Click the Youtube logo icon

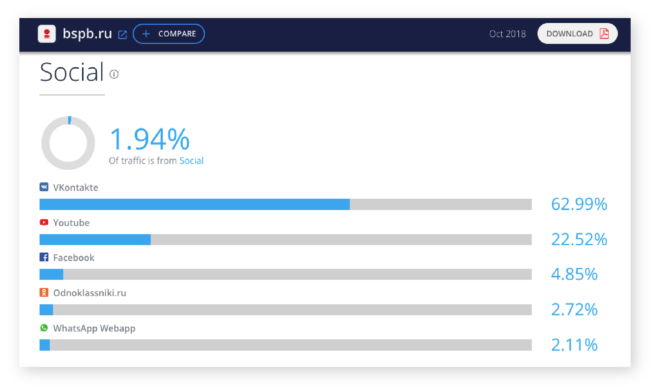(x=44, y=222)
